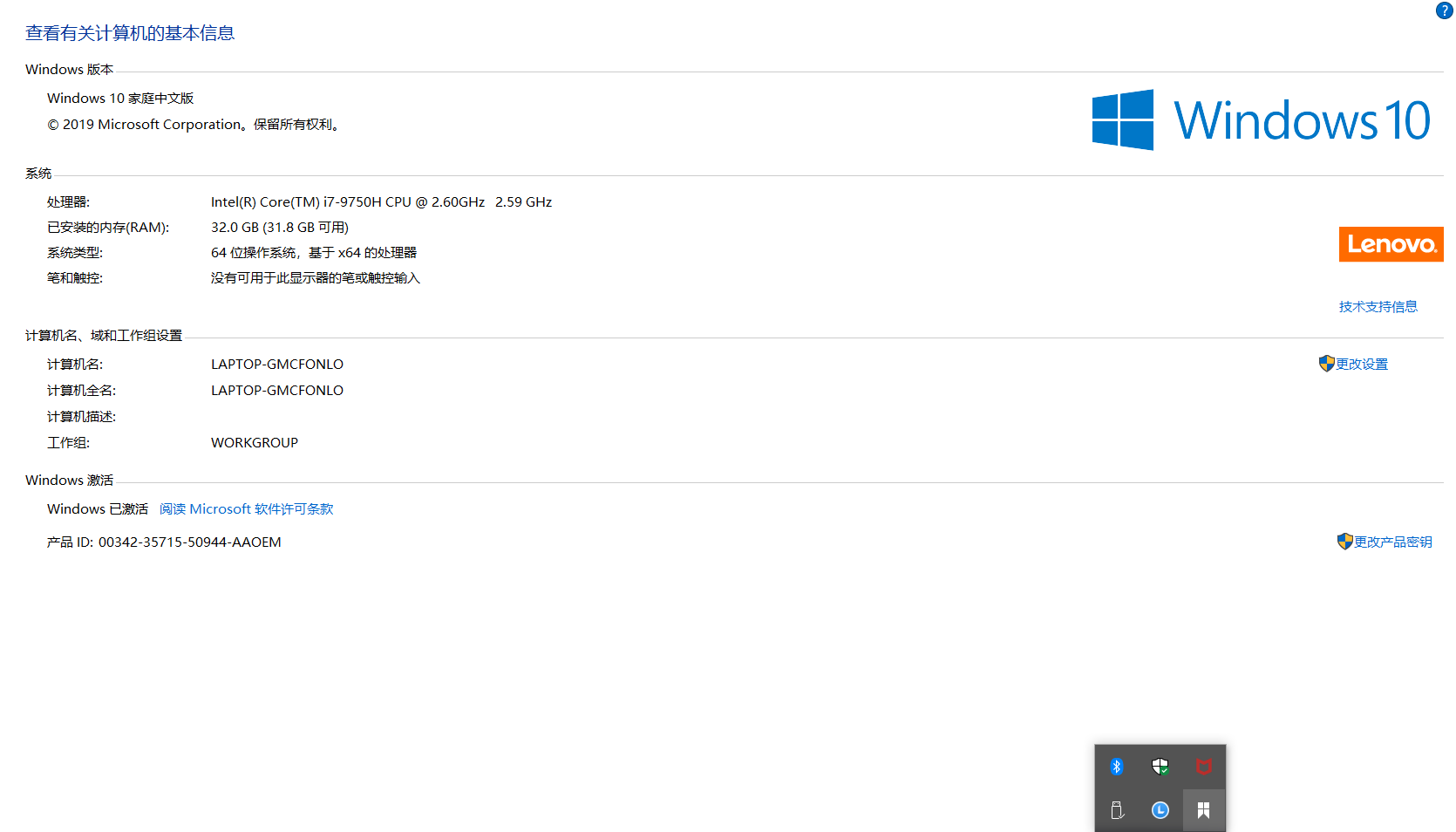Click the Windows 版本 section header
This screenshot has width=1456, height=832.
70,69
